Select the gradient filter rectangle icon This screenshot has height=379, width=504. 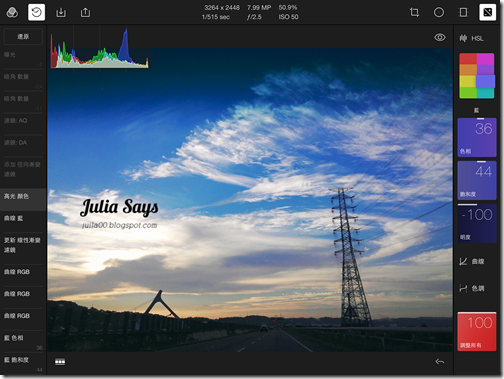pyautogui.click(x=463, y=12)
